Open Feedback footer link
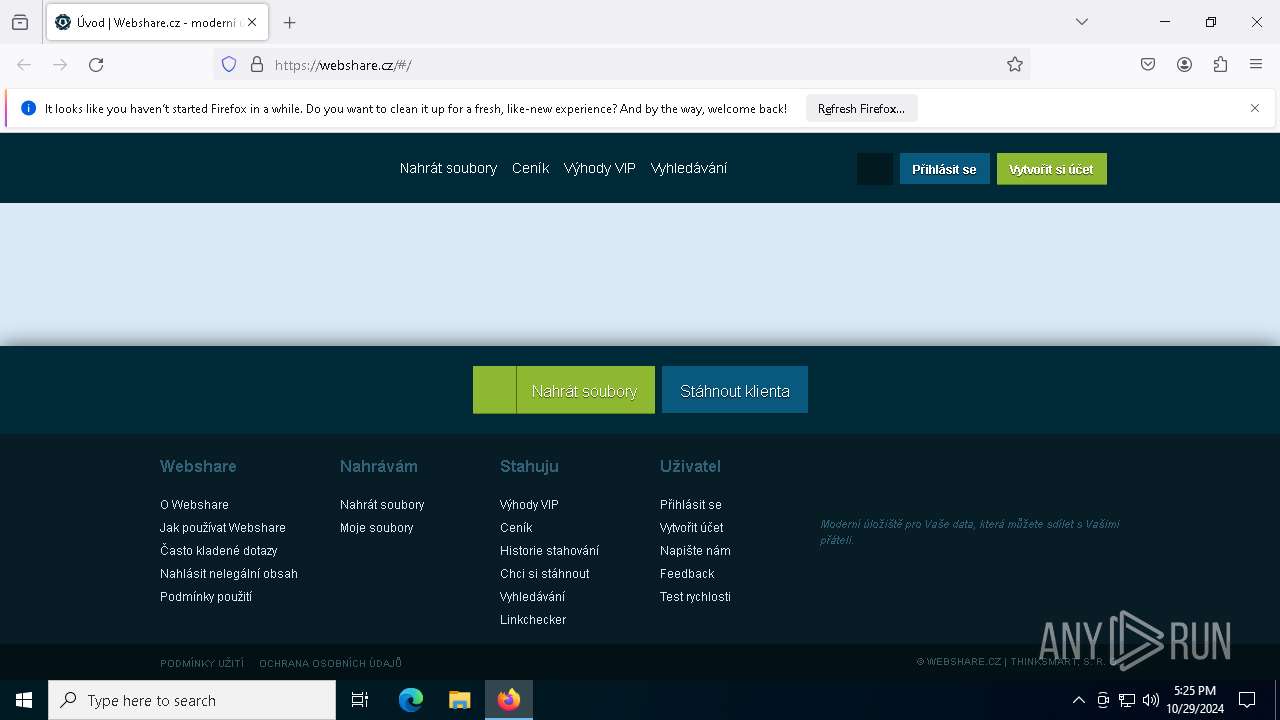 [x=687, y=574]
